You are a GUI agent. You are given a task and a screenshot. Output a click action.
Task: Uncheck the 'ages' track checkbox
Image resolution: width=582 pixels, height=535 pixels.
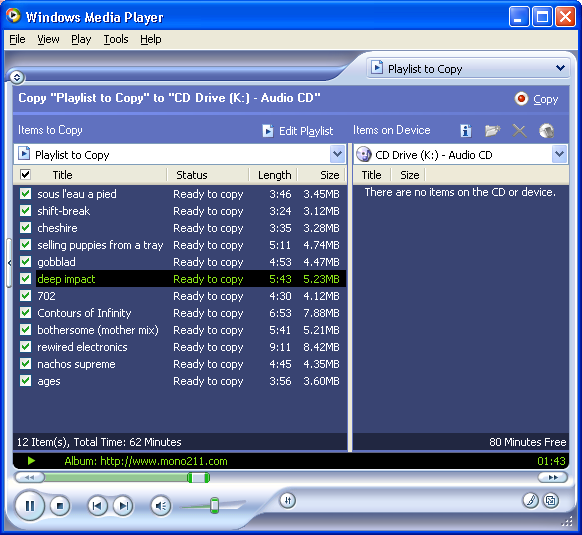(x=25, y=381)
